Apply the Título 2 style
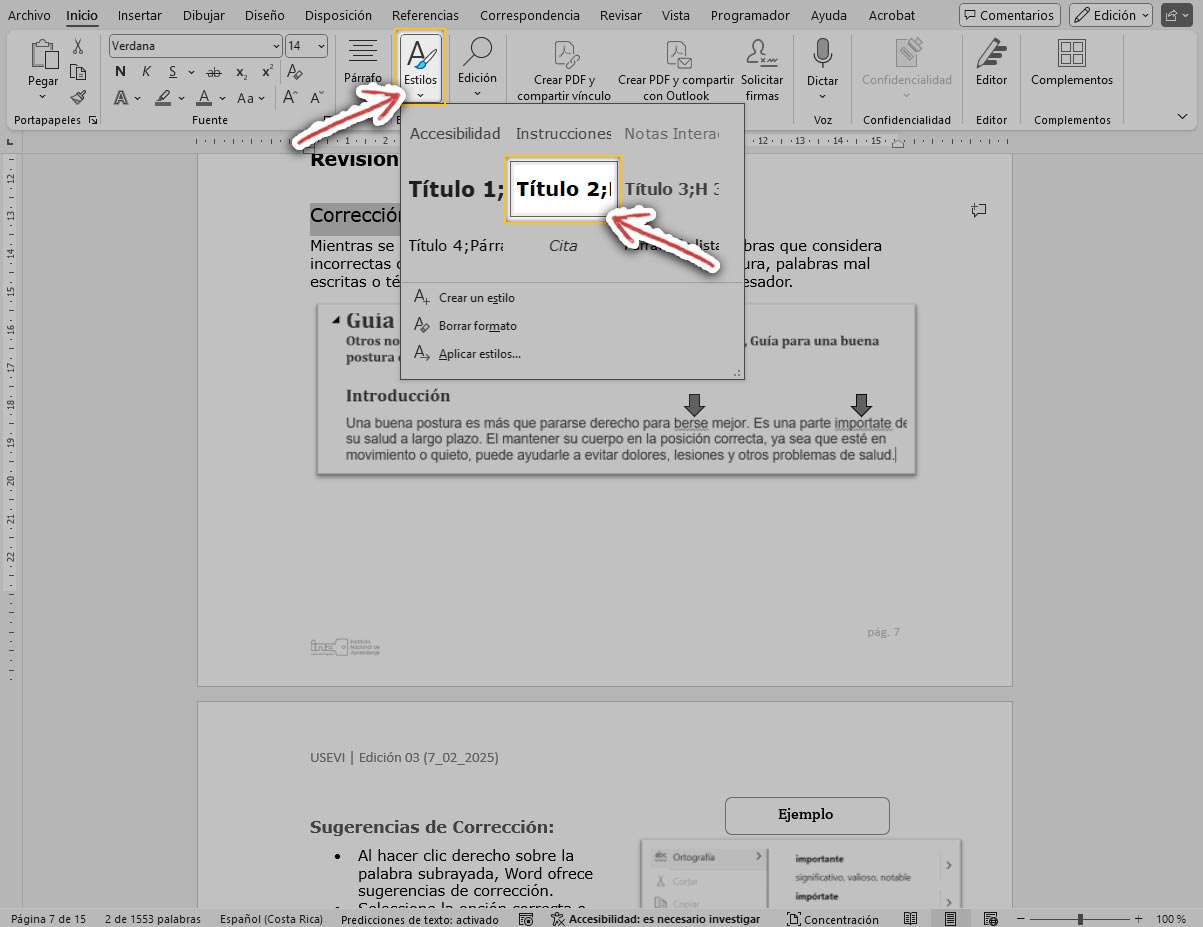 click(x=562, y=189)
